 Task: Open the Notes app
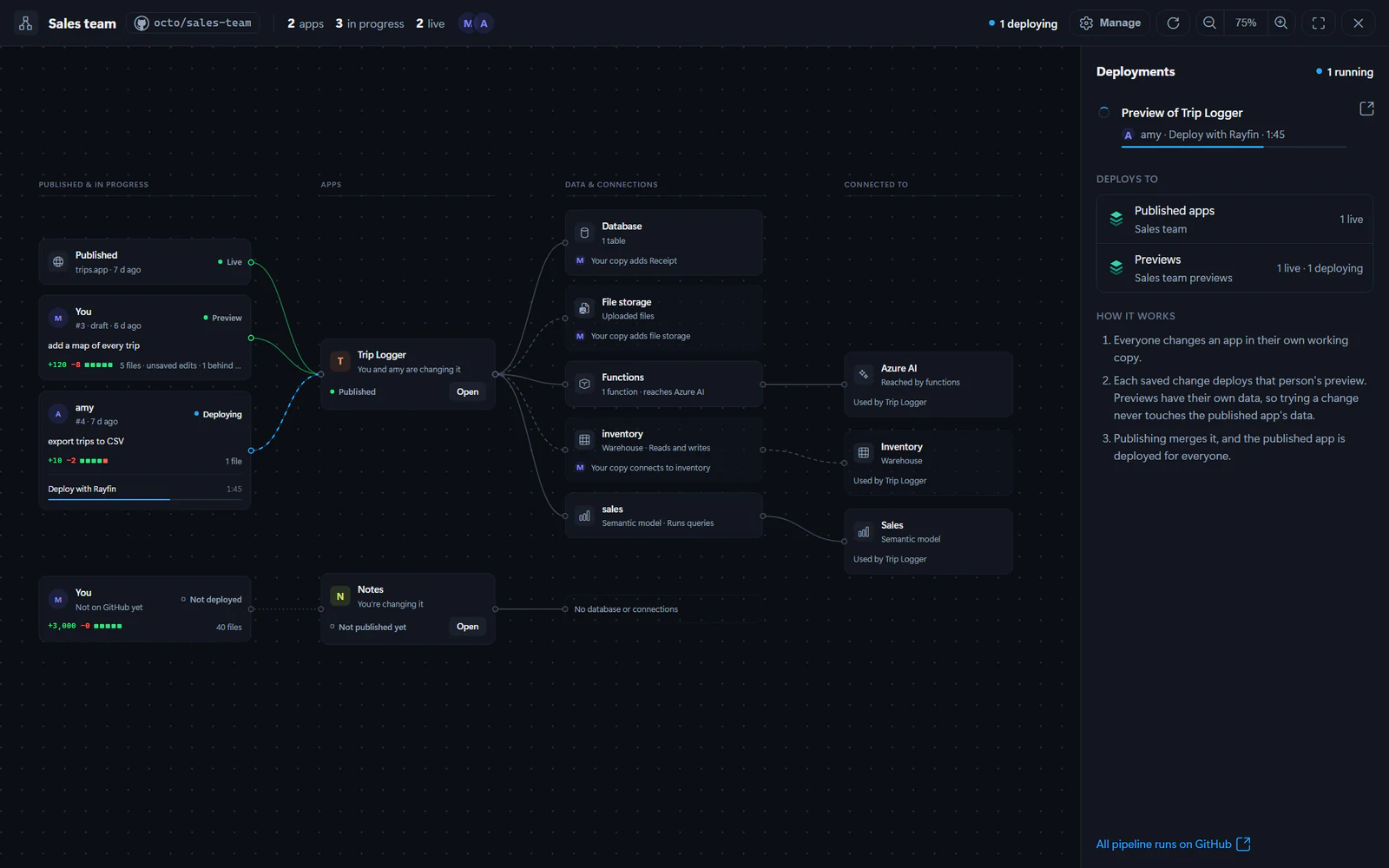click(x=468, y=627)
